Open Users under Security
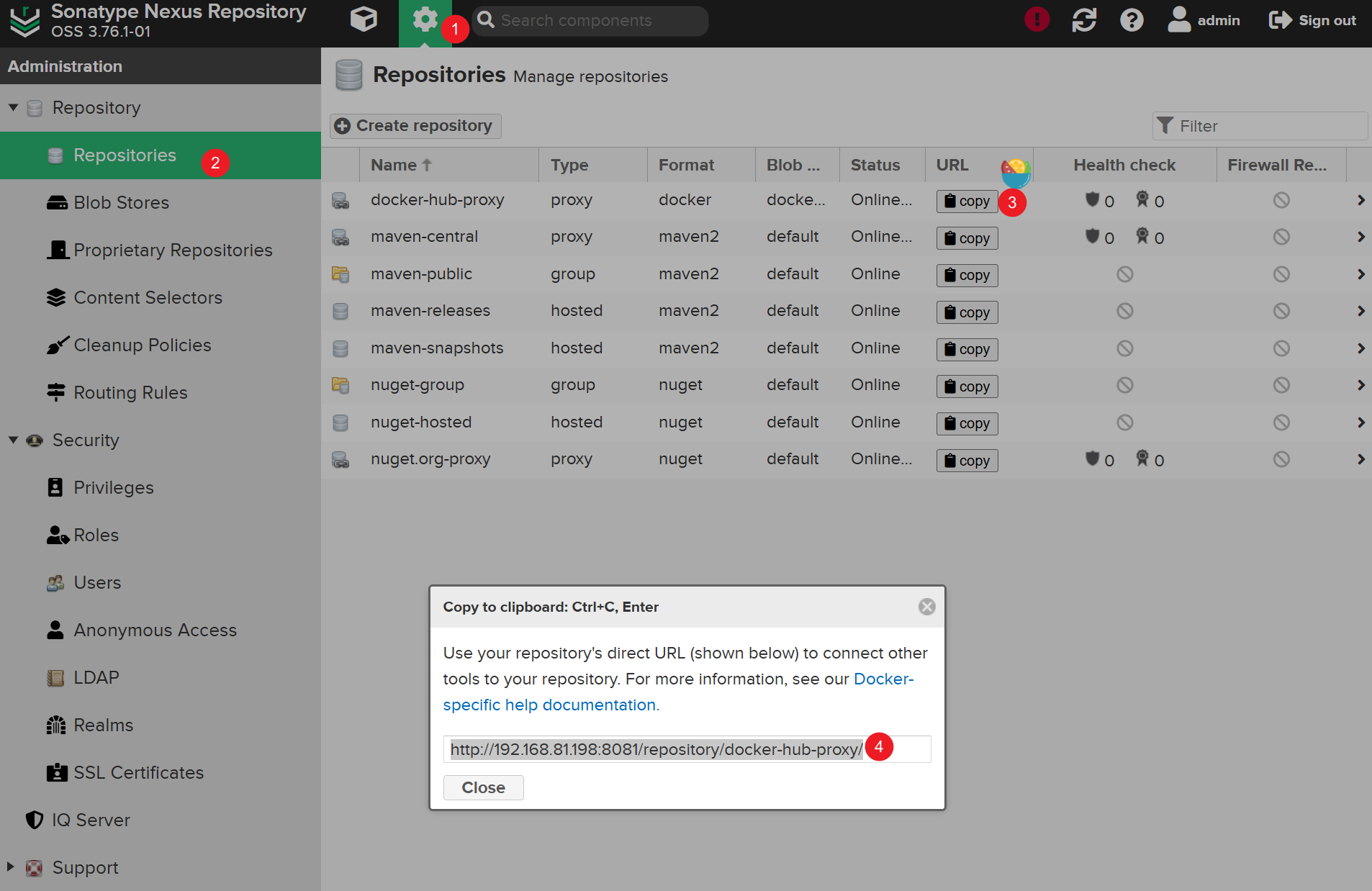This screenshot has height=891, width=1372. pyautogui.click(x=161, y=583)
